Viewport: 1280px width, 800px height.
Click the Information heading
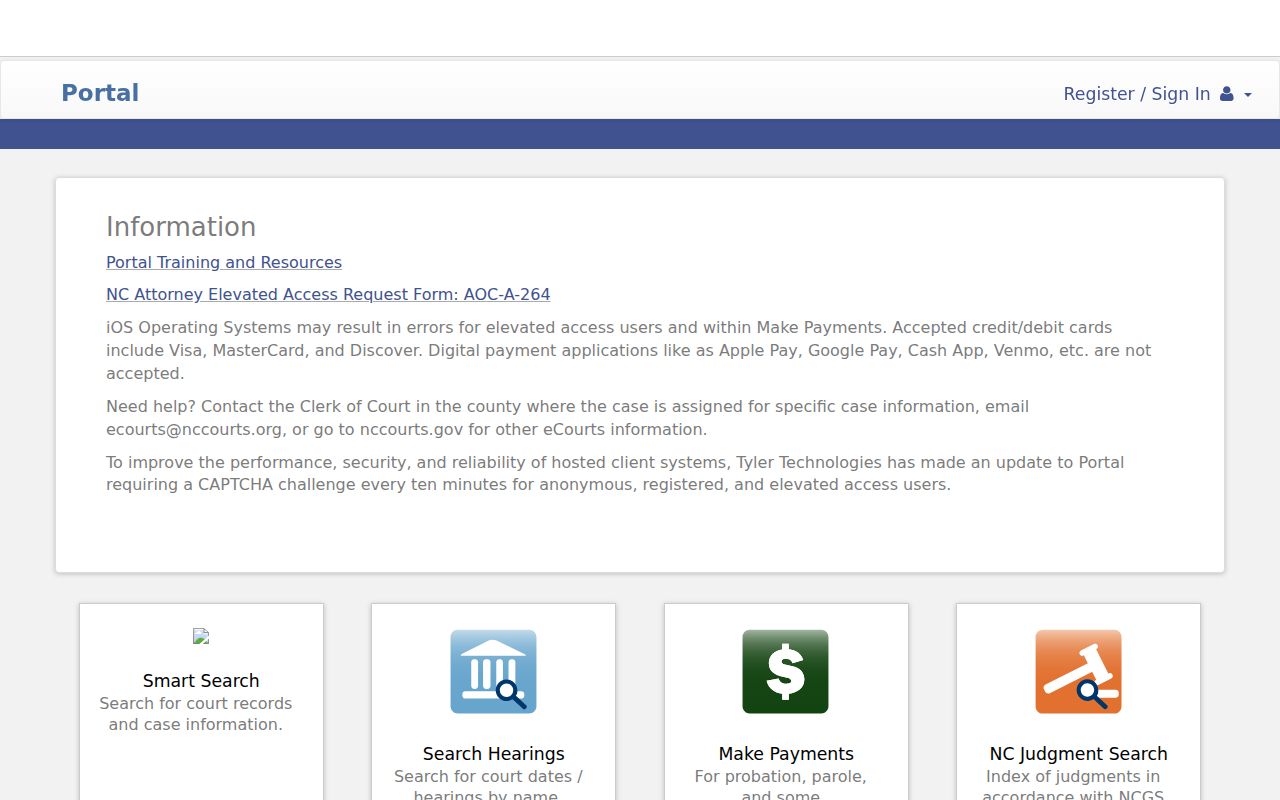click(181, 227)
